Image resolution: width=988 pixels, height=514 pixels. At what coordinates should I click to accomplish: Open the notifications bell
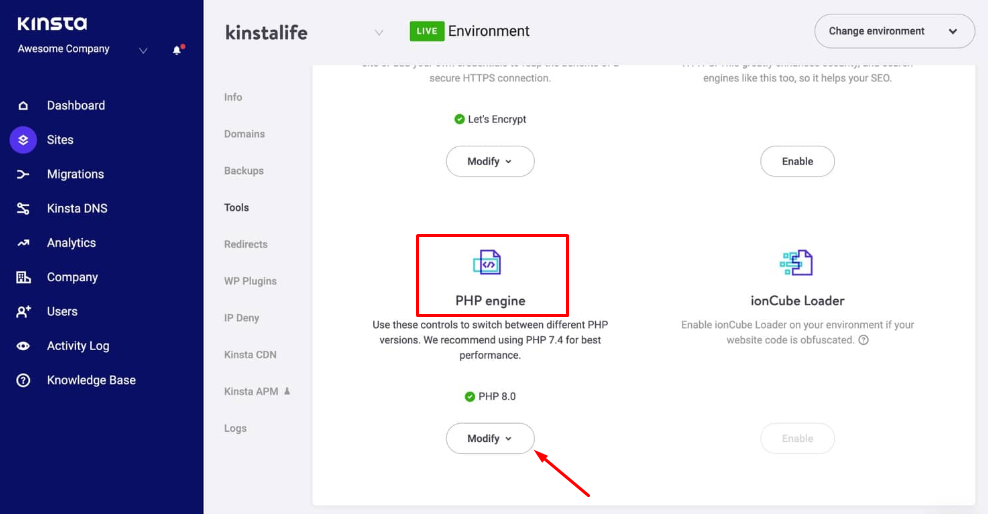177,49
